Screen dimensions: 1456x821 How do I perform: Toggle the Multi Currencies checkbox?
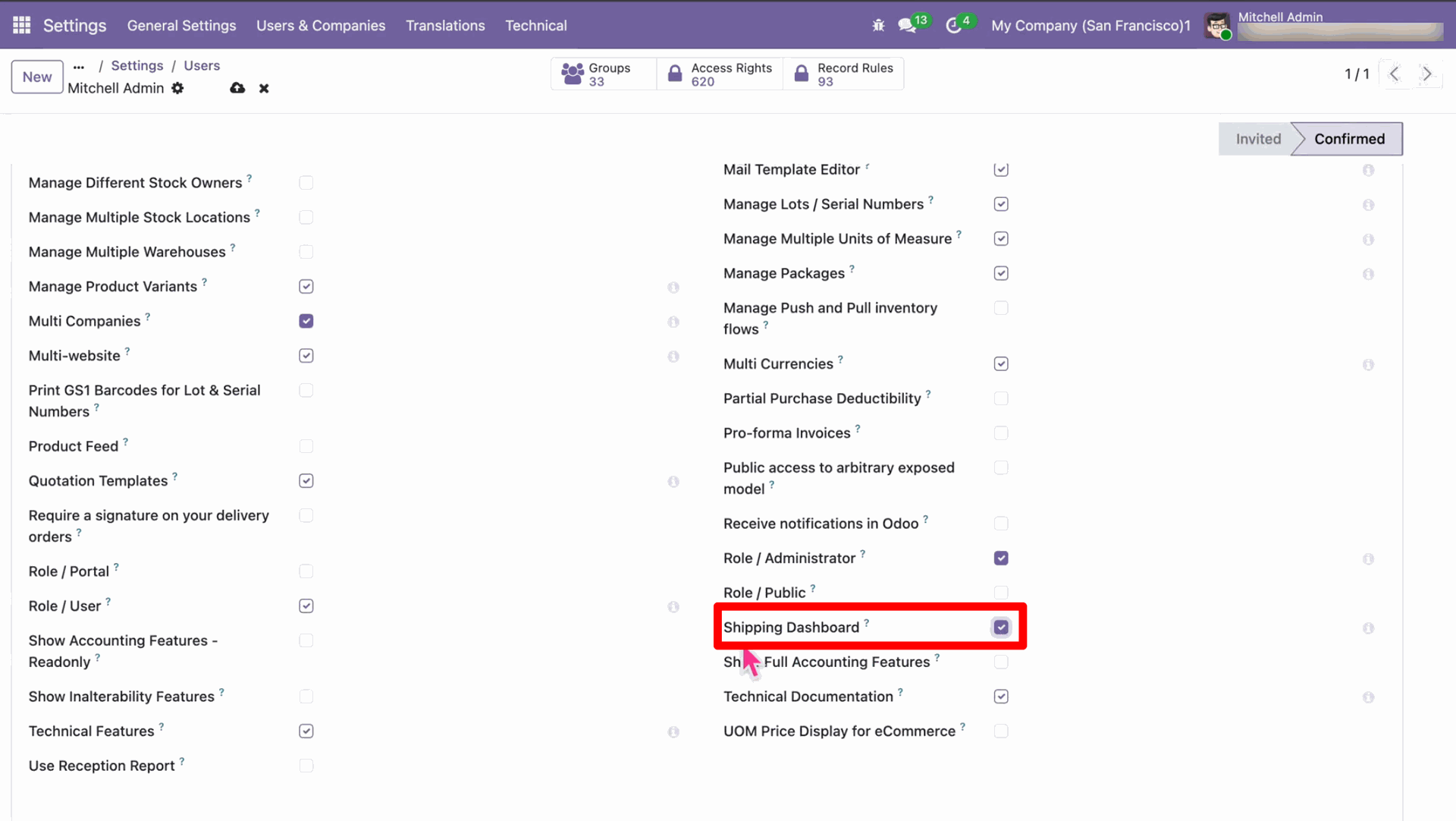1001,364
